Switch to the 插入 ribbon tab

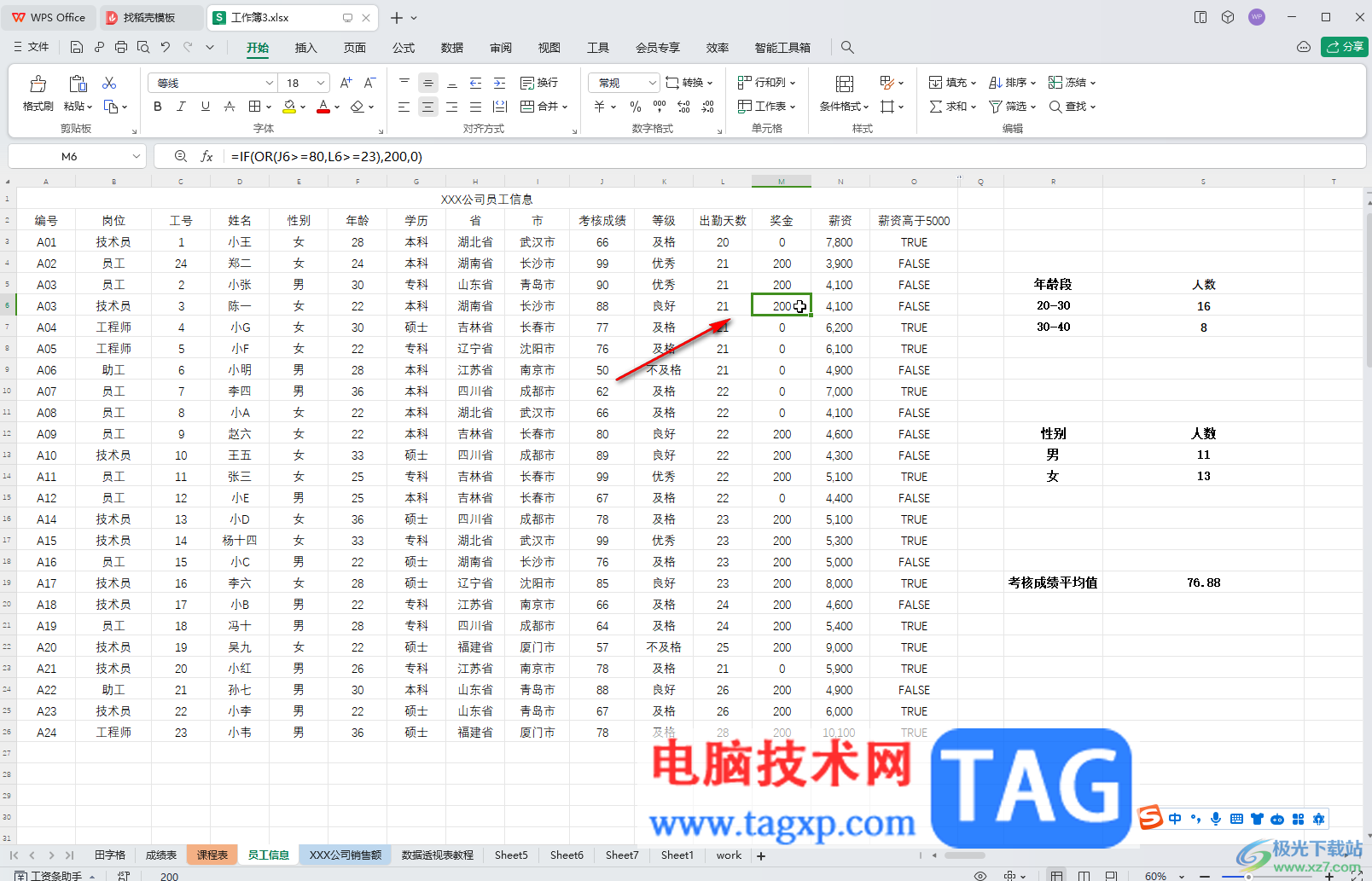tap(305, 48)
